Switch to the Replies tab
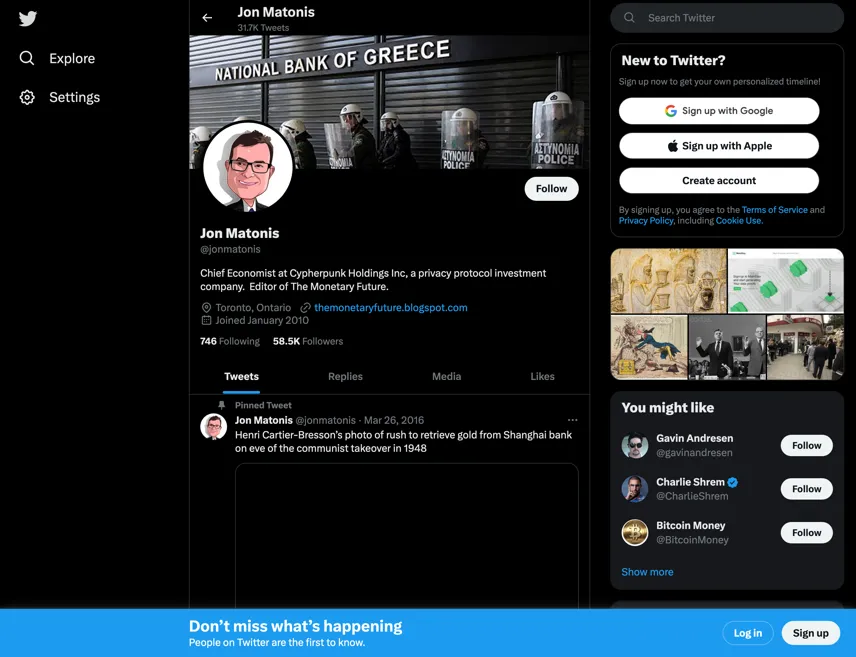The image size is (856, 657). point(345,376)
